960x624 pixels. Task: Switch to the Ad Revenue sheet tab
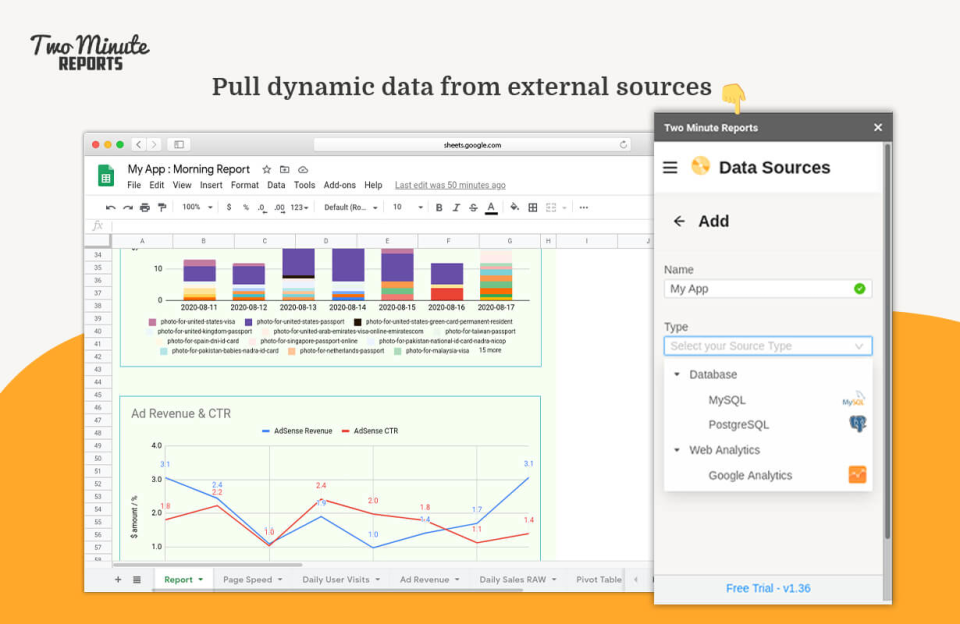pyautogui.click(x=424, y=579)
